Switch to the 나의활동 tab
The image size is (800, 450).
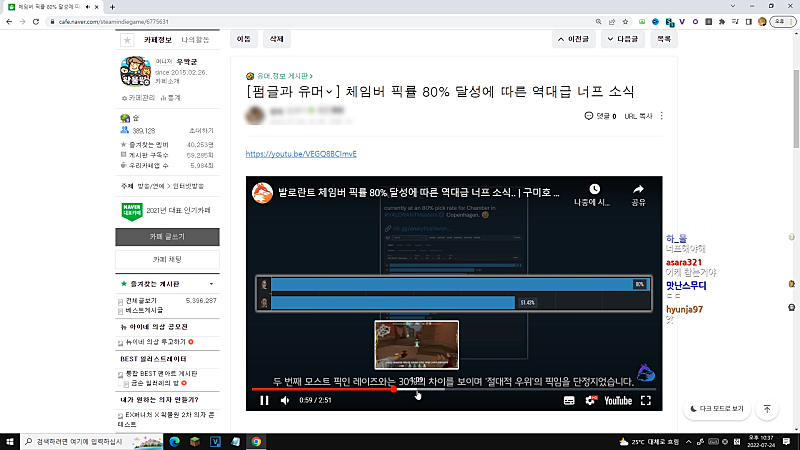[196, 39]
